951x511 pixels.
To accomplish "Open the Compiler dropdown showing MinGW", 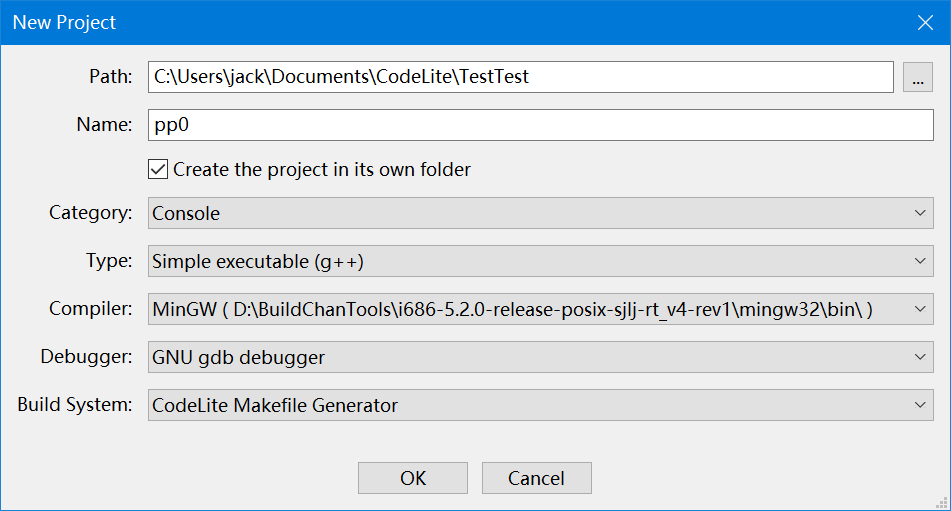I will click(x=540, y=309).
